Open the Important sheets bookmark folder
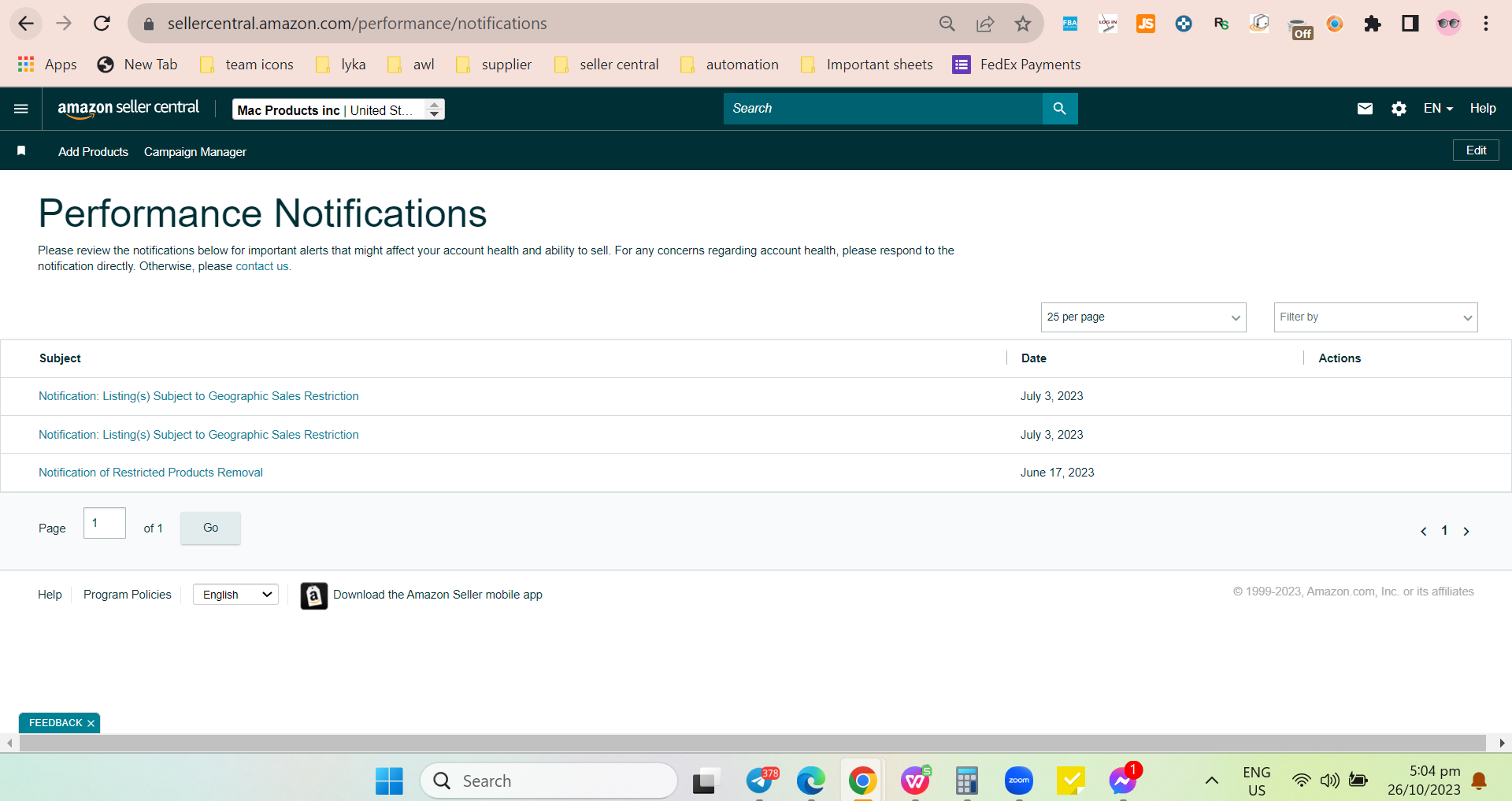1512x801 pixels. point(866,65)
